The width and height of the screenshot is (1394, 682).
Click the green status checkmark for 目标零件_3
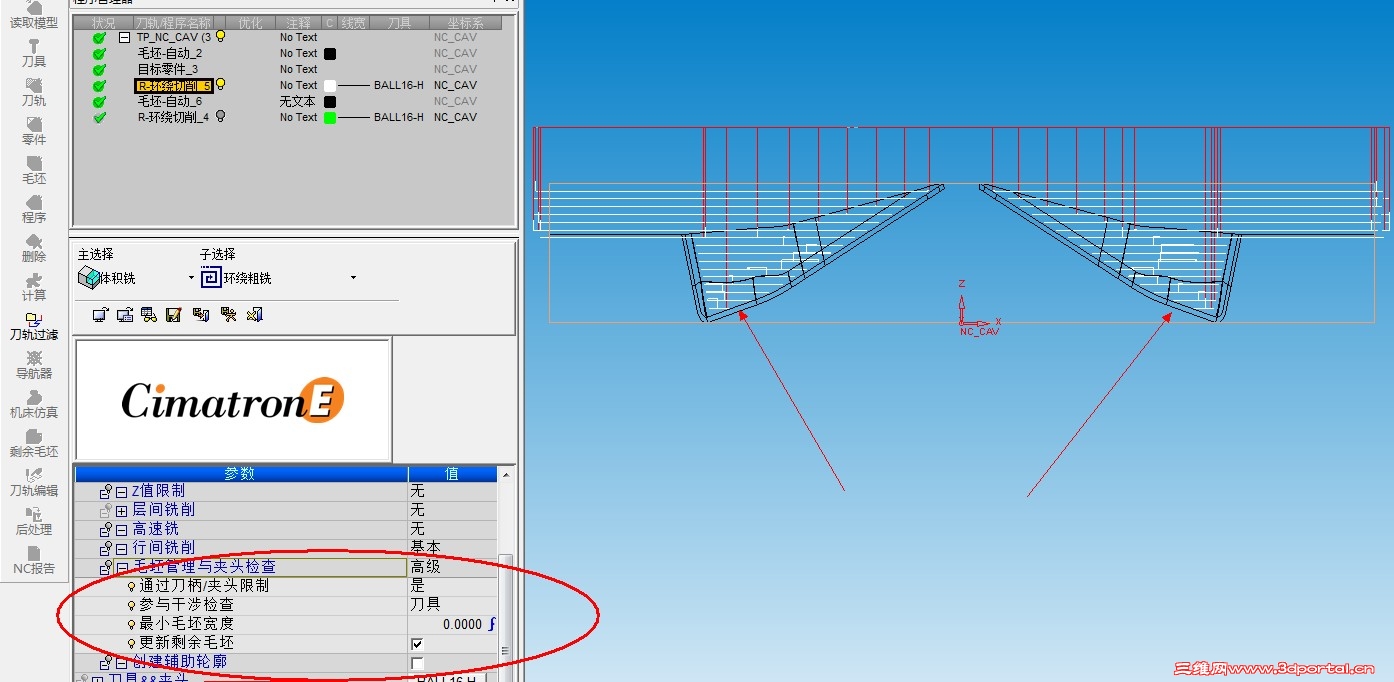coord(99,70)
